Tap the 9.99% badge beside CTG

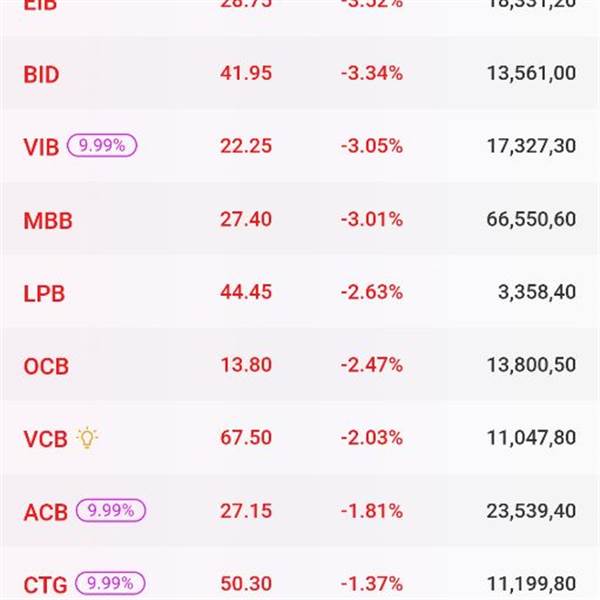(110, 583)
